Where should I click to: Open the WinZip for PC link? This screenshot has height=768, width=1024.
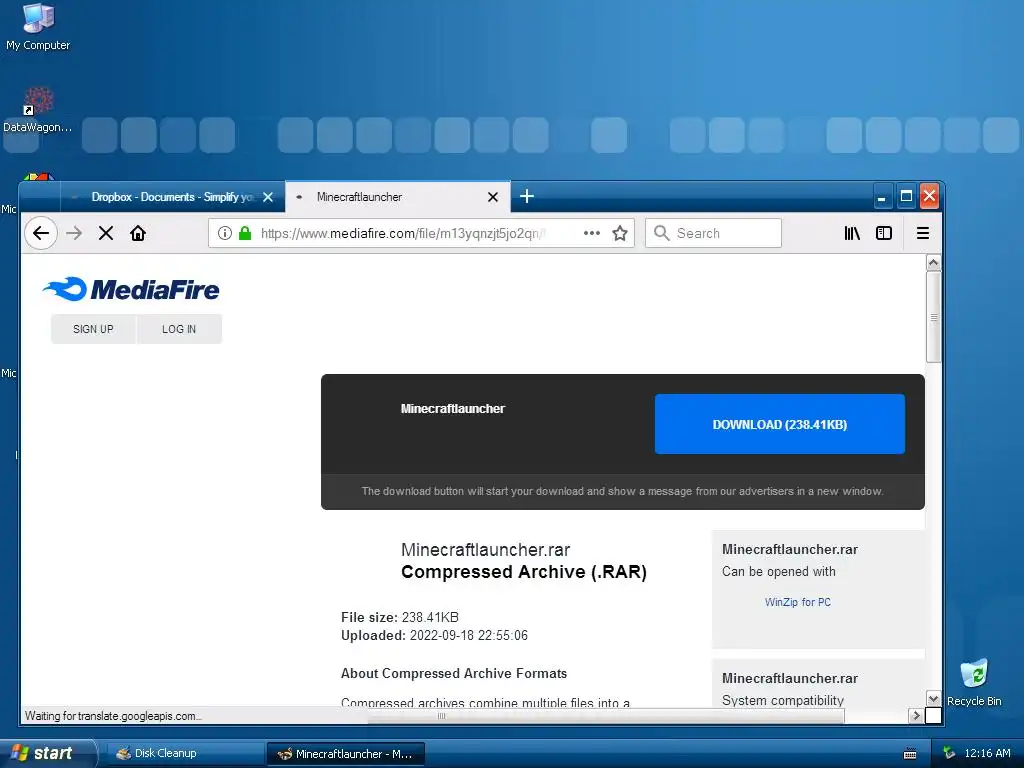pos(797,602)
